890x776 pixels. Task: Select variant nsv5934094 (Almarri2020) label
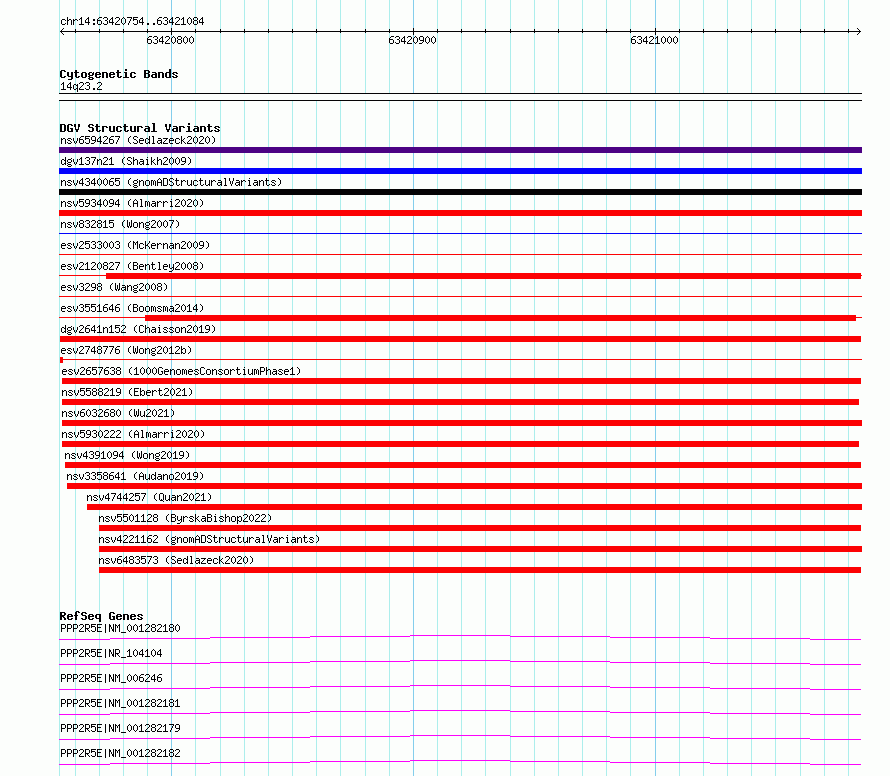[132, 203]
